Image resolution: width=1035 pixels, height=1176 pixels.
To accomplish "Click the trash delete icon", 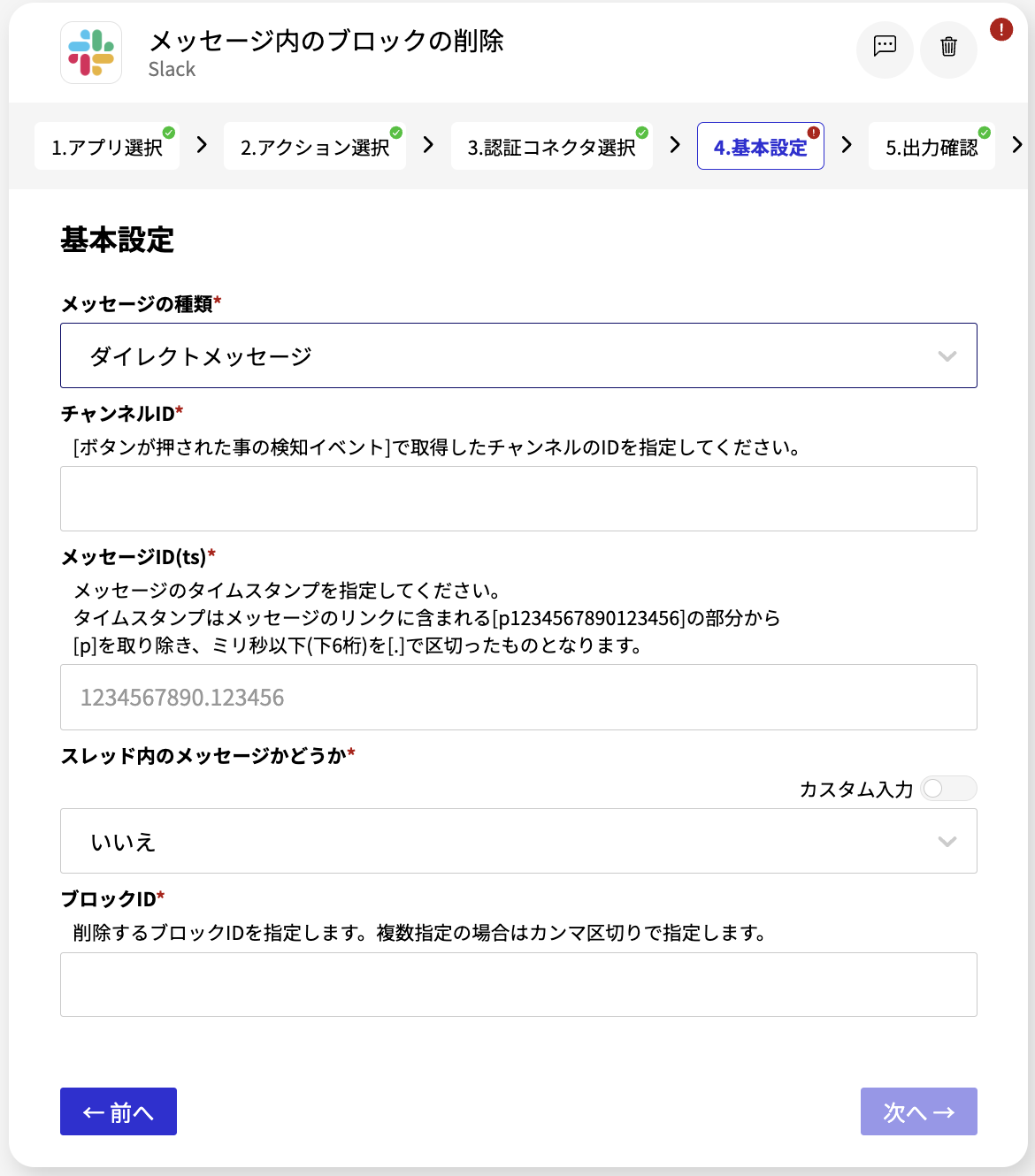I will pos(948,50).
